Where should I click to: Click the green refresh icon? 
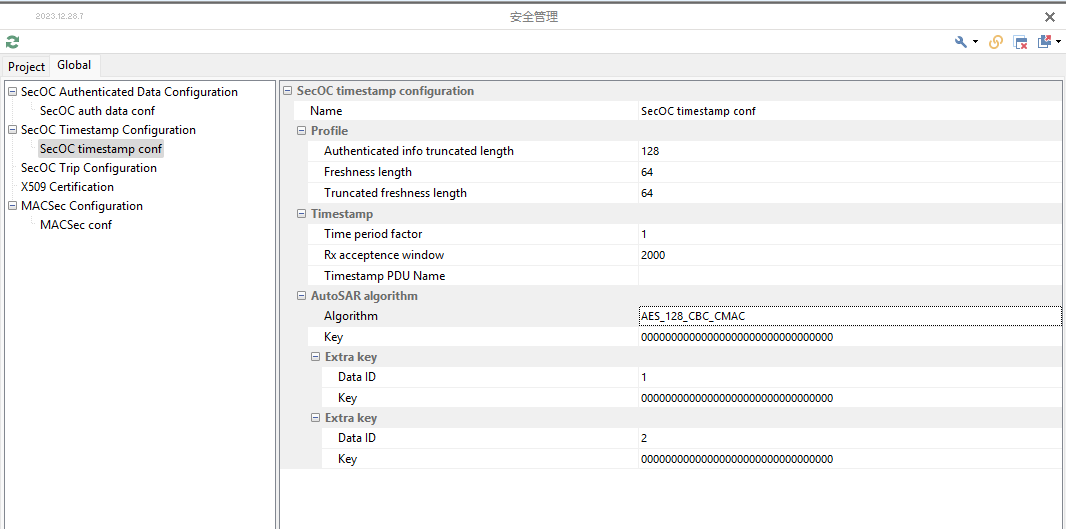12,41
